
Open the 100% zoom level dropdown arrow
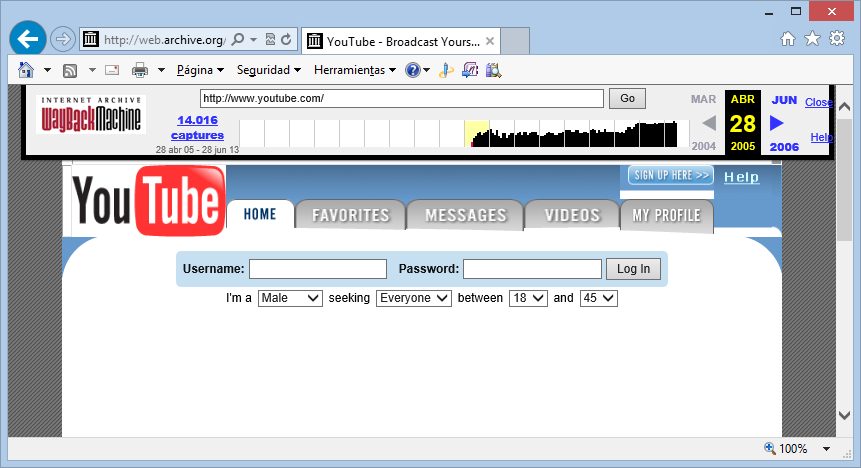tap(826, 449)
